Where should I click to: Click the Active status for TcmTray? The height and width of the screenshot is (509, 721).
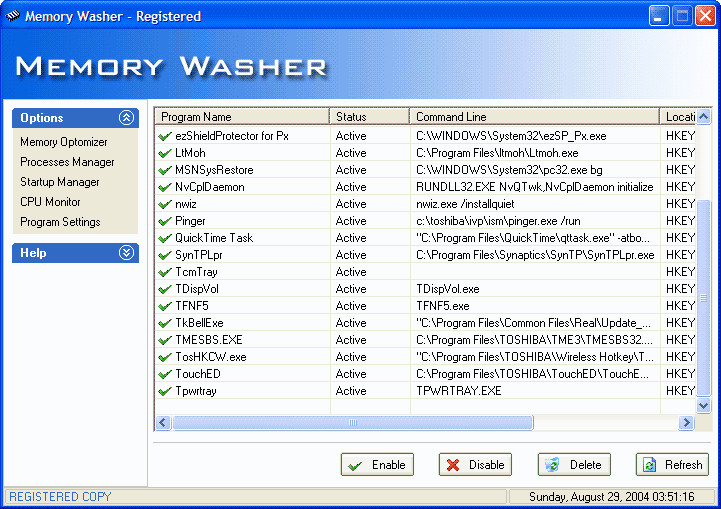pyautogui.click(x=351, y=272)
